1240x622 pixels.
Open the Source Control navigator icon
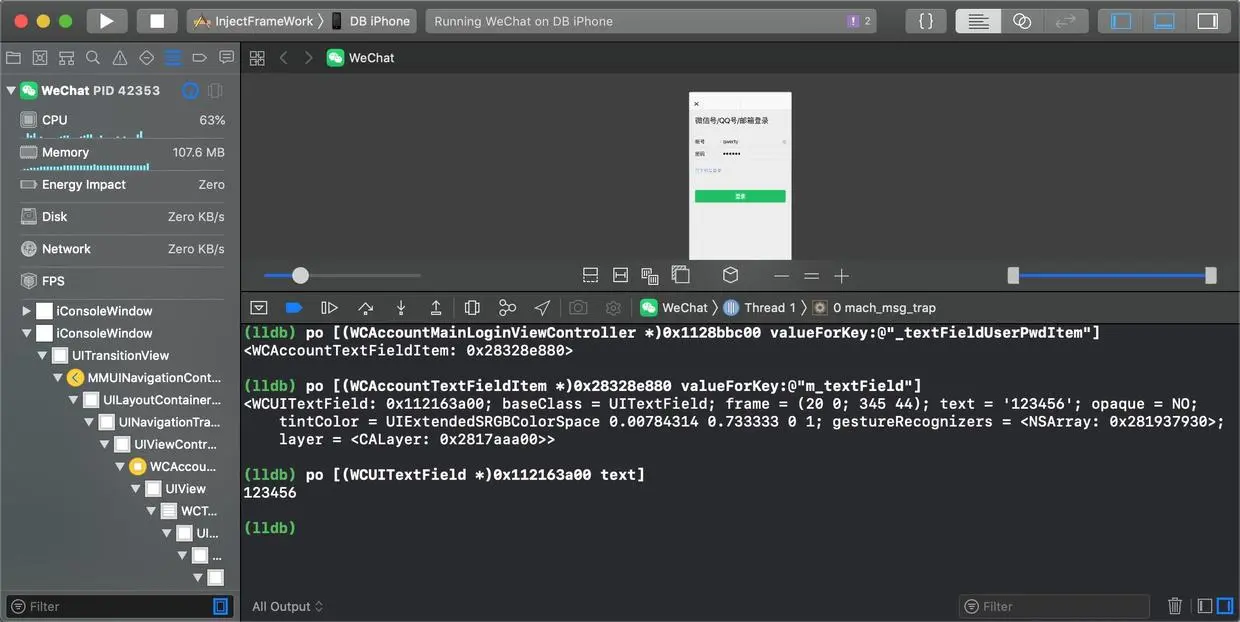40,58
